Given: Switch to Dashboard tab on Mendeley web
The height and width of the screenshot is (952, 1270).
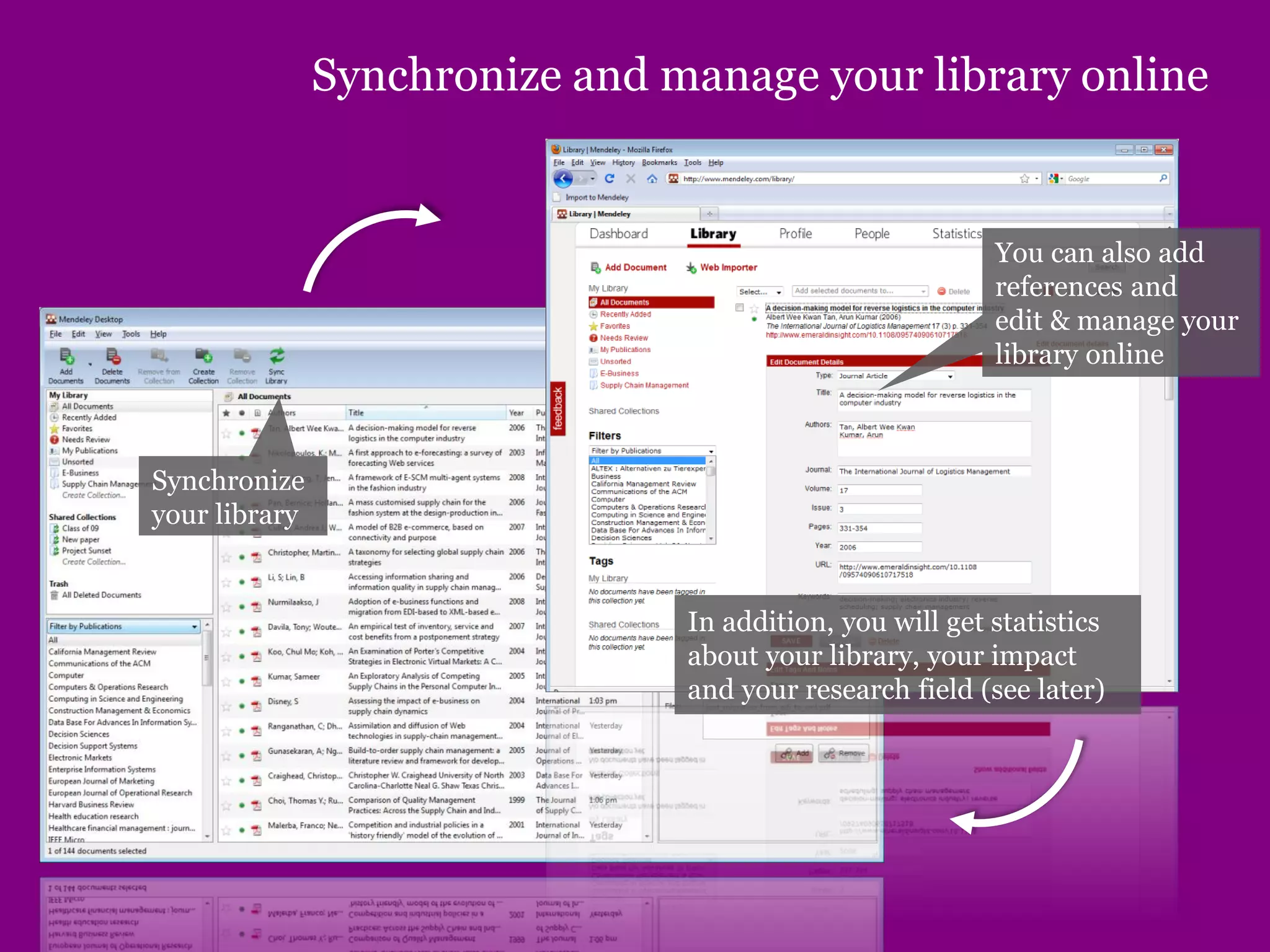Looking at the screenshot, I should pos(618,234).
